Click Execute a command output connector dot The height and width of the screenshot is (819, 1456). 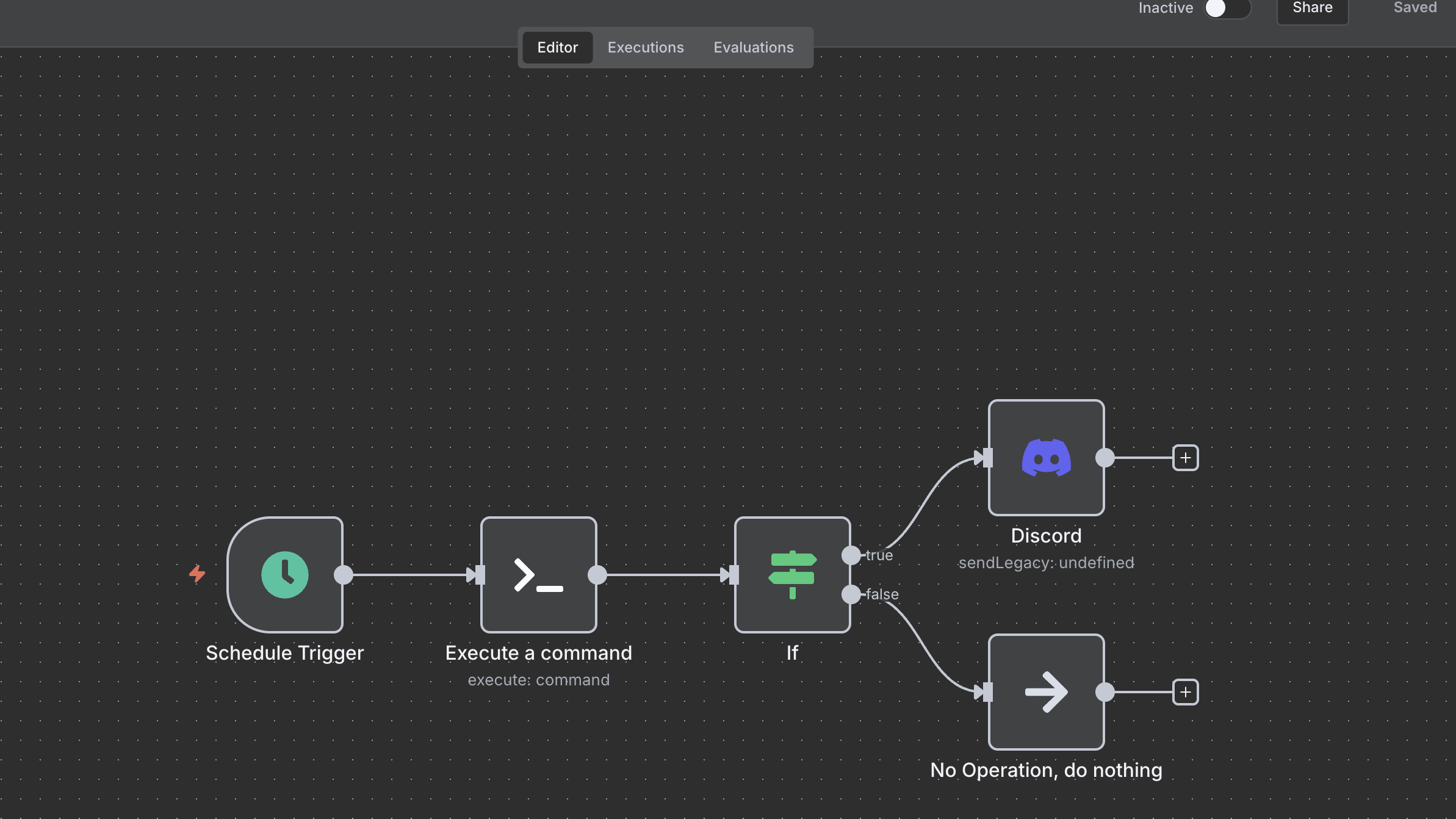coord(597,574)
